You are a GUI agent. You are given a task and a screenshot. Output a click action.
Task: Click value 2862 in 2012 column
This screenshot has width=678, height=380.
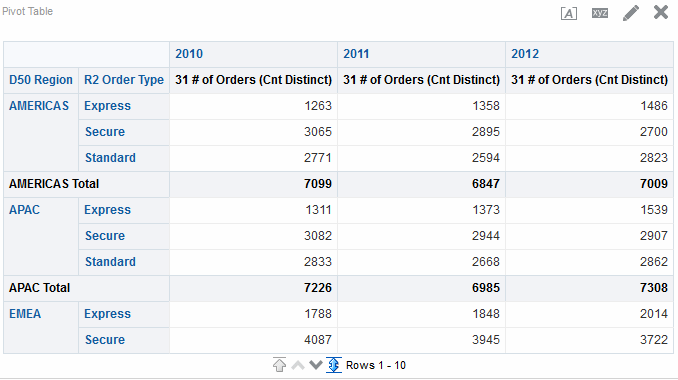654,262
